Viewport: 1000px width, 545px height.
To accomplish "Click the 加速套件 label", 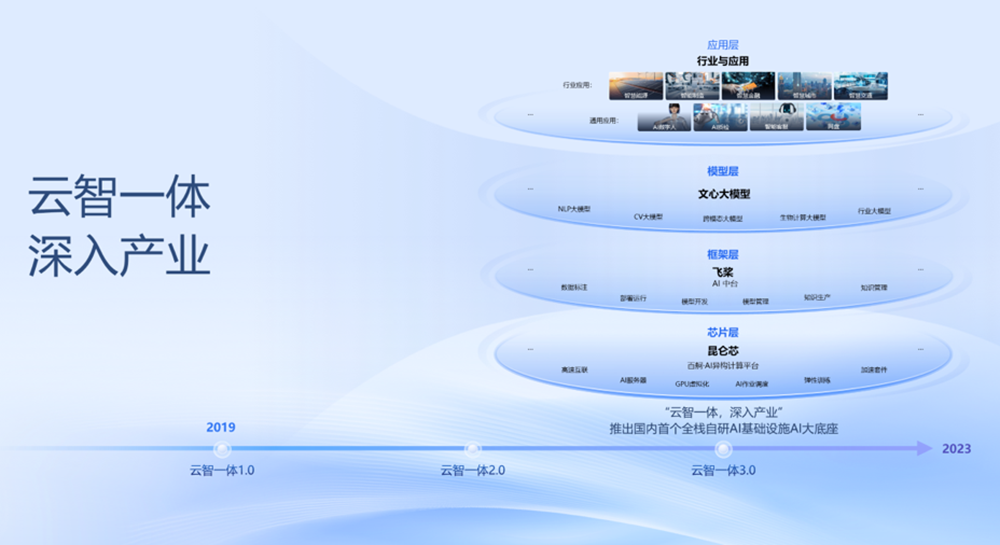I will tap(874, 370).
